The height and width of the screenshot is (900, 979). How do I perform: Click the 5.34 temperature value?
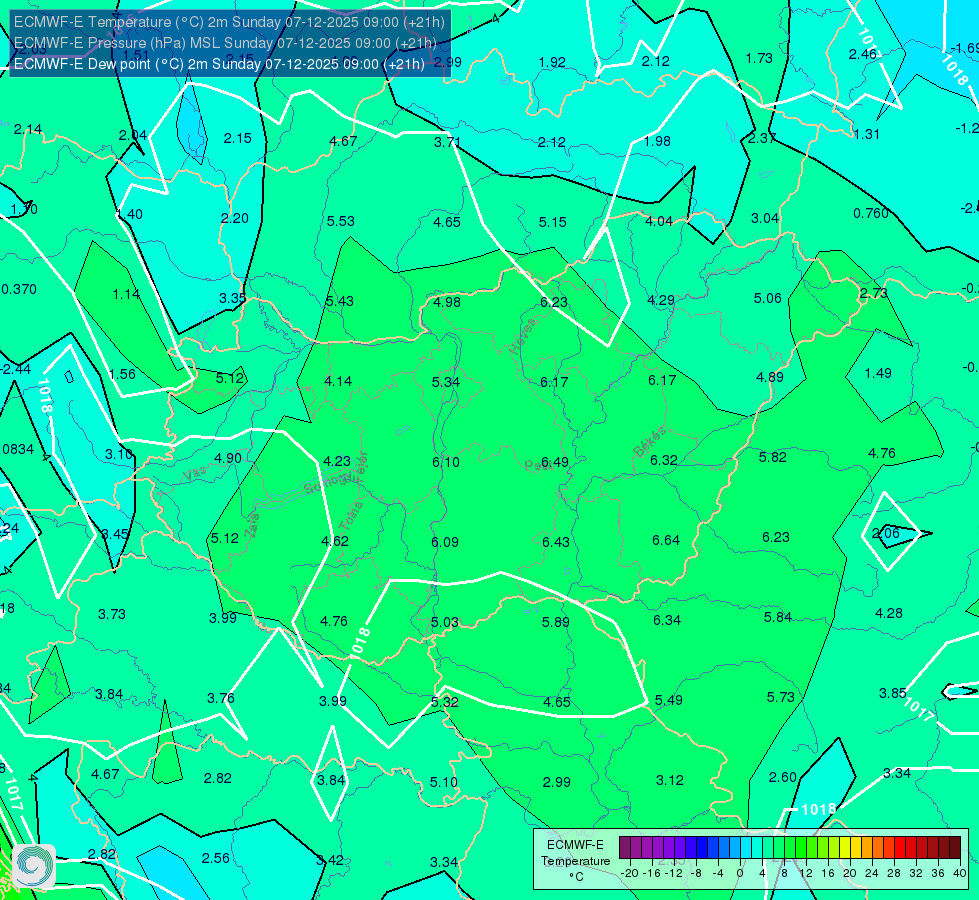click(x=446, y=382)
